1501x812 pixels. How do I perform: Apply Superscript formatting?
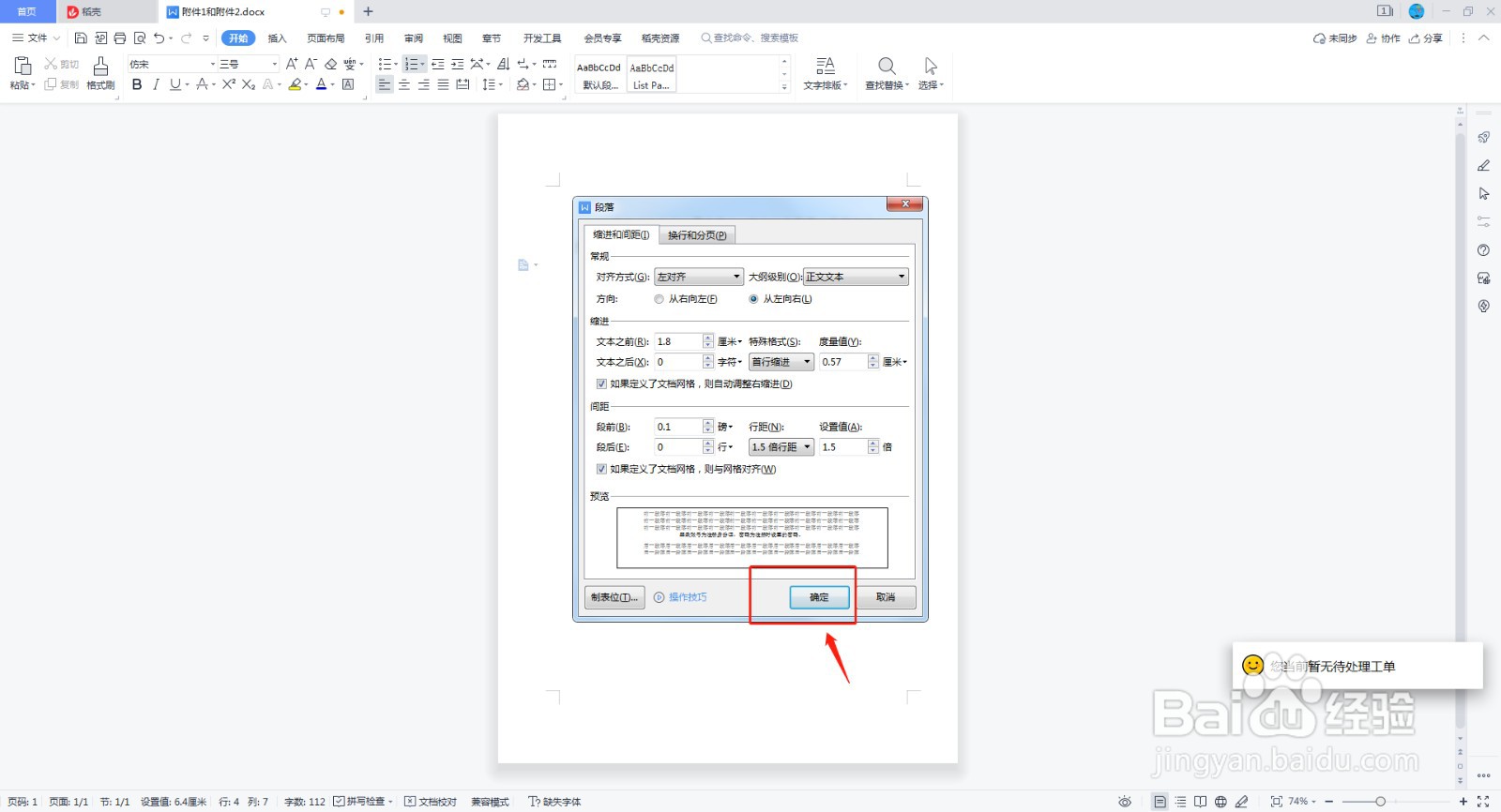click(x=228, y=84)
